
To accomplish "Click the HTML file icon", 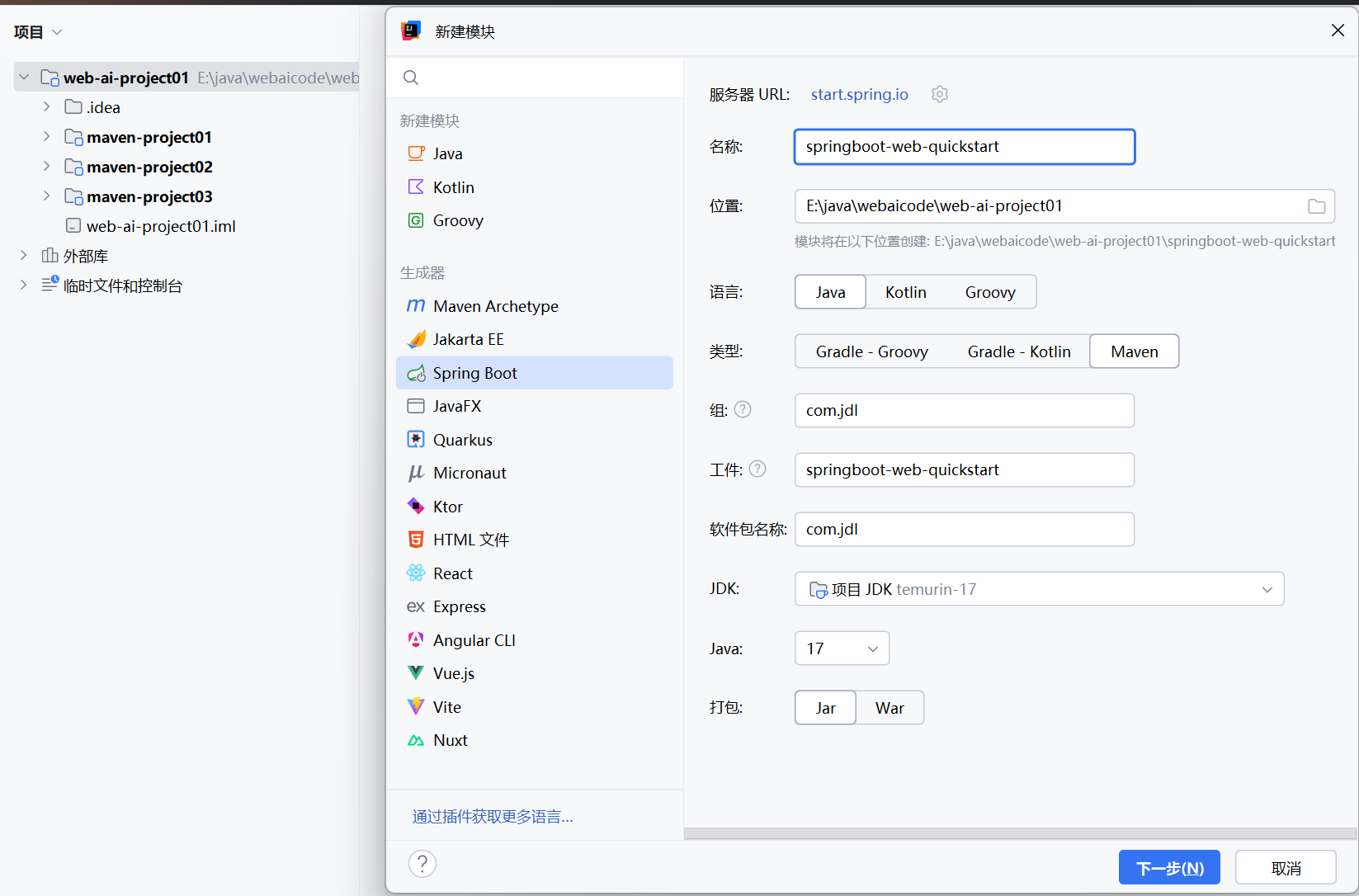I will (416, 540).
